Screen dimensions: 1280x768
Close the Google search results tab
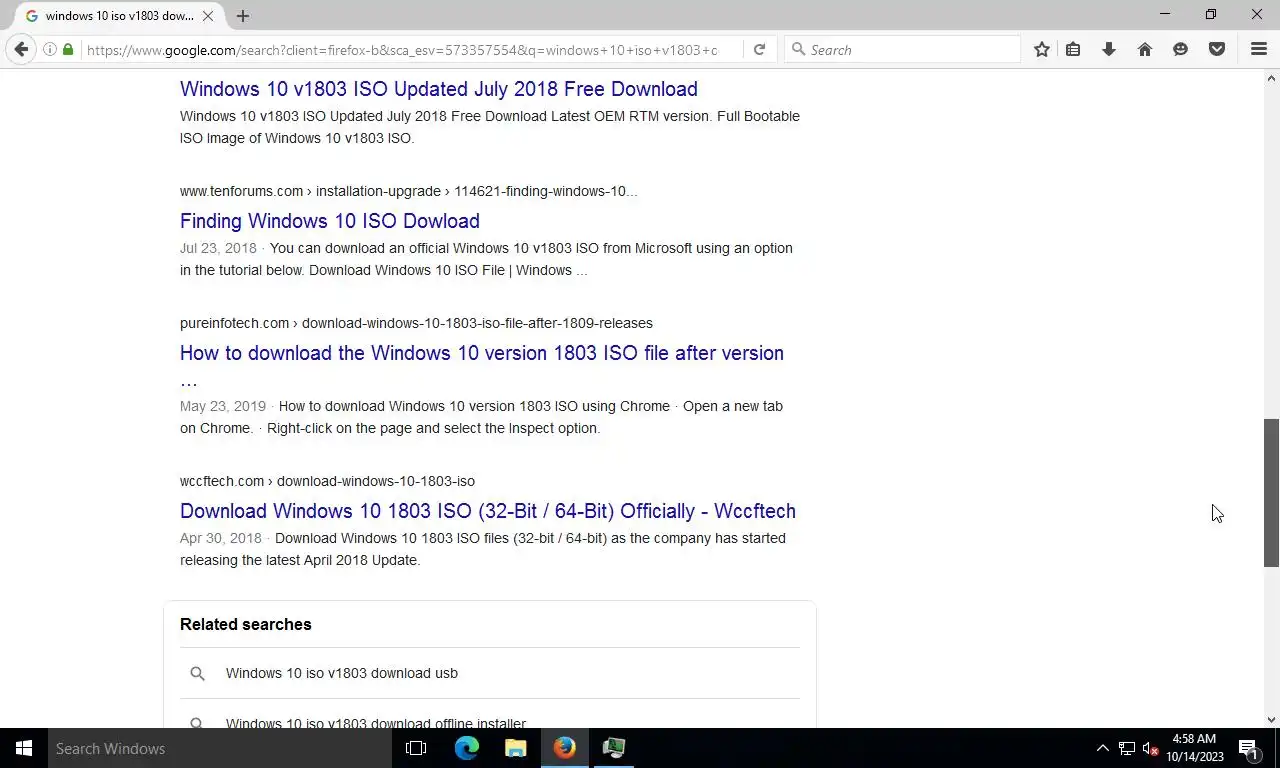[208, 16]
